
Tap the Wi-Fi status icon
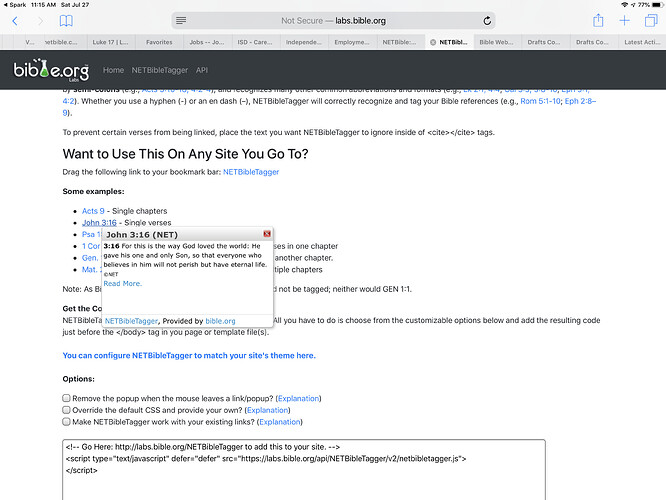tap(624, 5)
